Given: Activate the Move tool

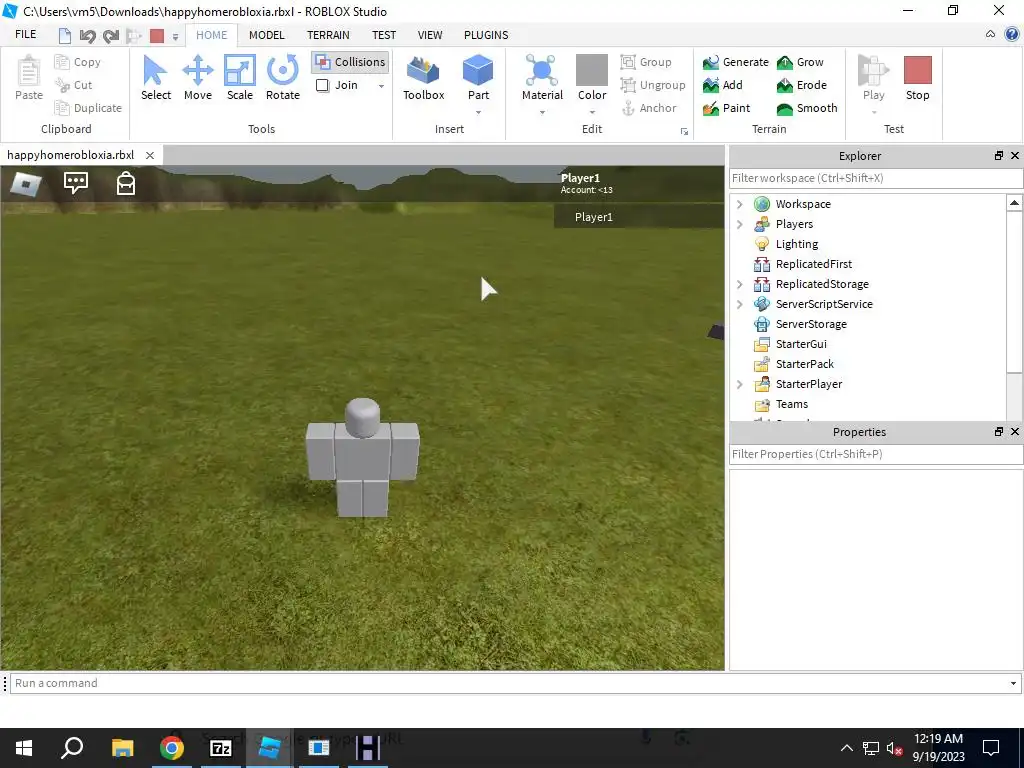Looking at the screenshot, I should (198, 78).
